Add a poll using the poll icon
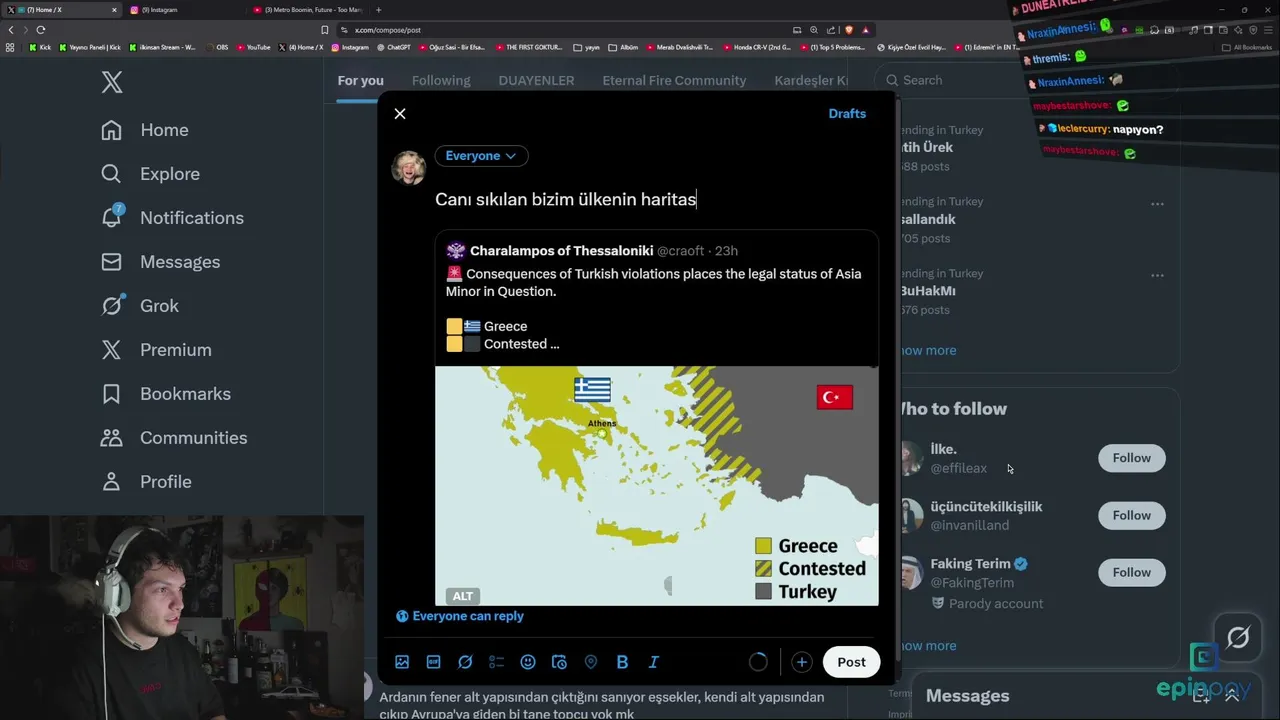 [496, 662]
